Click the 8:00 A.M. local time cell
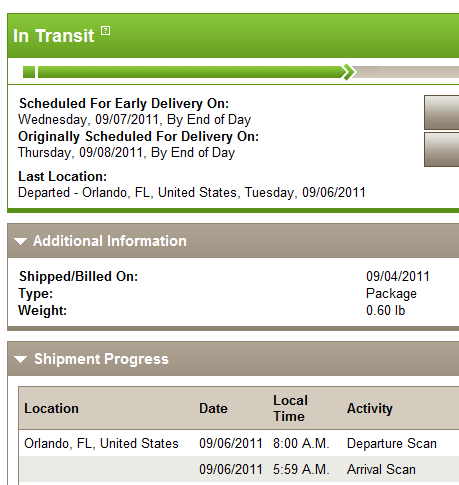Screen dimensions: 459x485 [301, 444]
